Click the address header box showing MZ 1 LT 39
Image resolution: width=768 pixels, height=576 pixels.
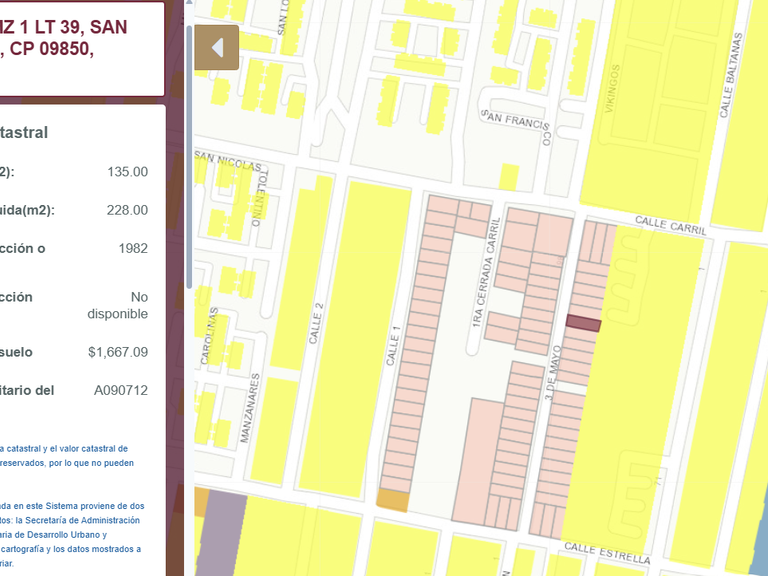(82, 49)
